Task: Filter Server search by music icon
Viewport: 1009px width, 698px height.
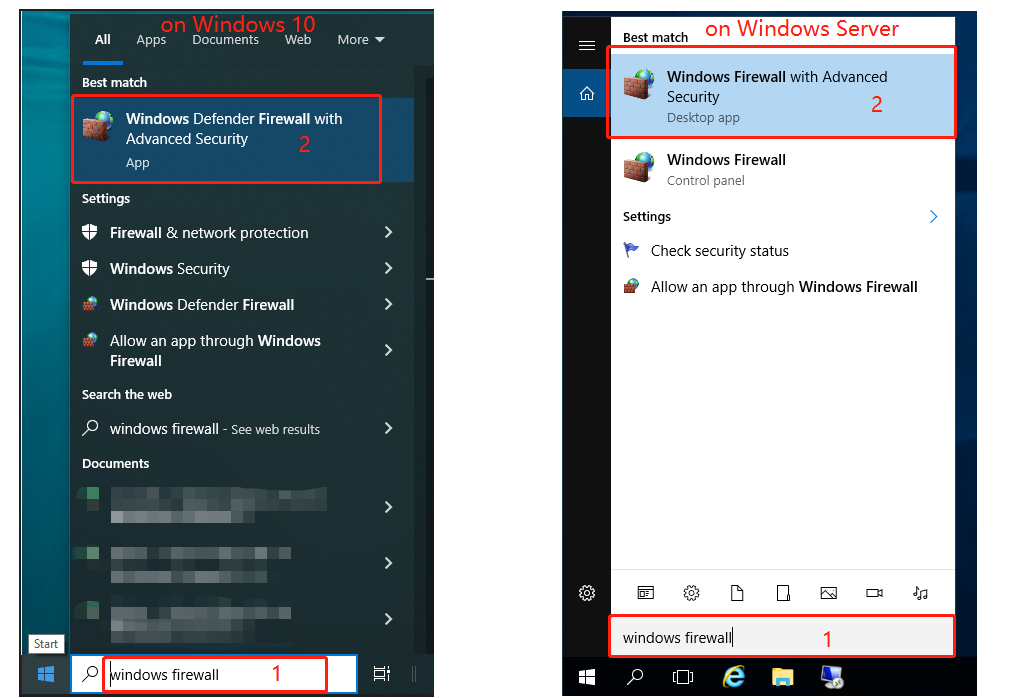Action: click(920, 593)
